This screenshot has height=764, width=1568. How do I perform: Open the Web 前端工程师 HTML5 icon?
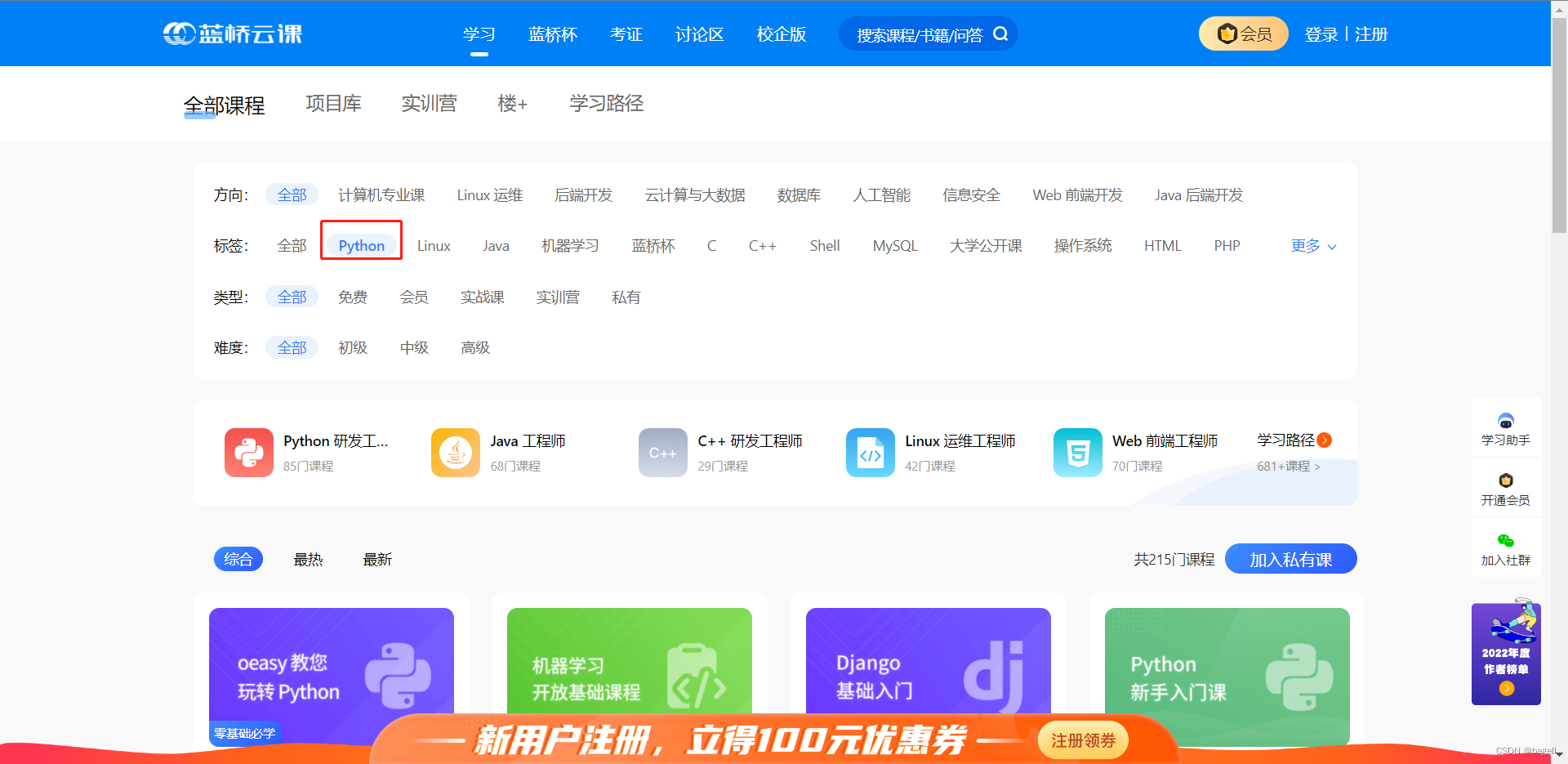point(1078,453)
